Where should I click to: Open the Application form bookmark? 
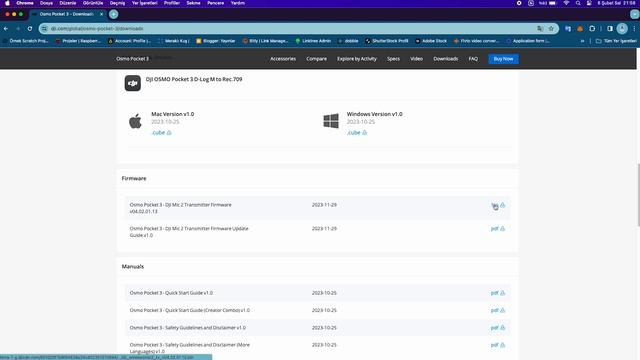(x=528, y=41)
